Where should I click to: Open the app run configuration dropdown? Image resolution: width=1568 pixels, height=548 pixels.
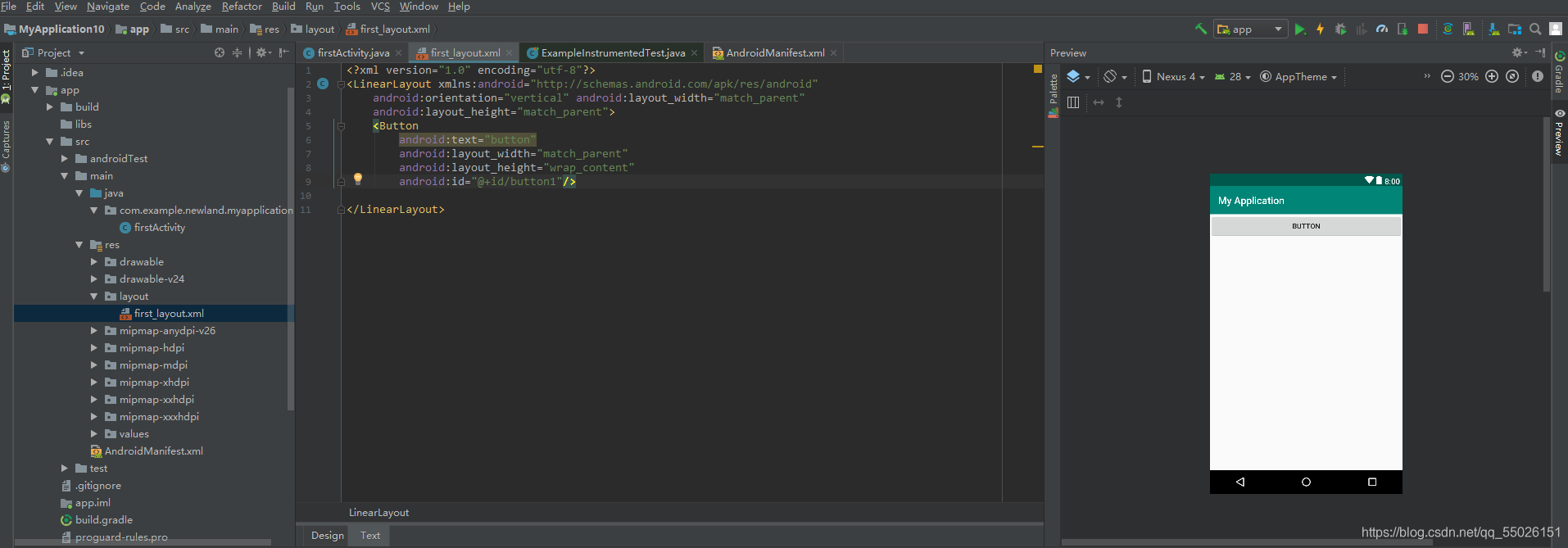(1250, 29)
